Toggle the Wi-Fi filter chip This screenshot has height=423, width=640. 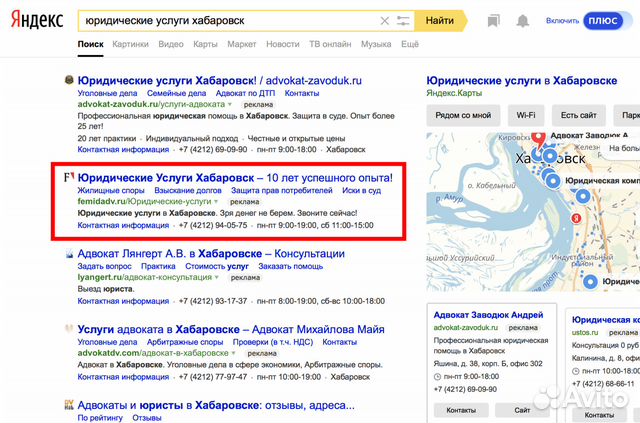(x=526, y=116)
